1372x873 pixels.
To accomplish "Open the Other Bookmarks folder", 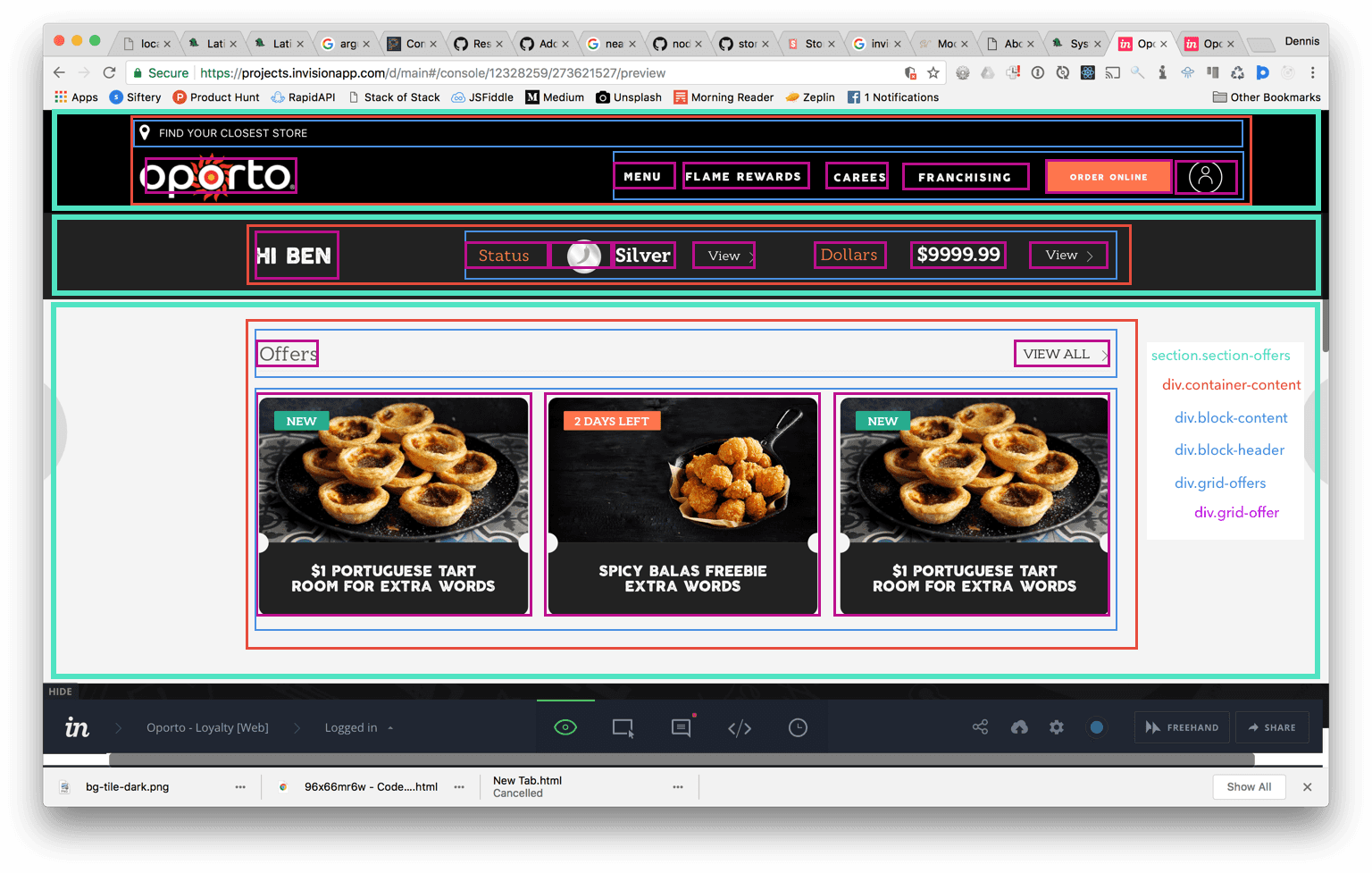I will 1267,97.
